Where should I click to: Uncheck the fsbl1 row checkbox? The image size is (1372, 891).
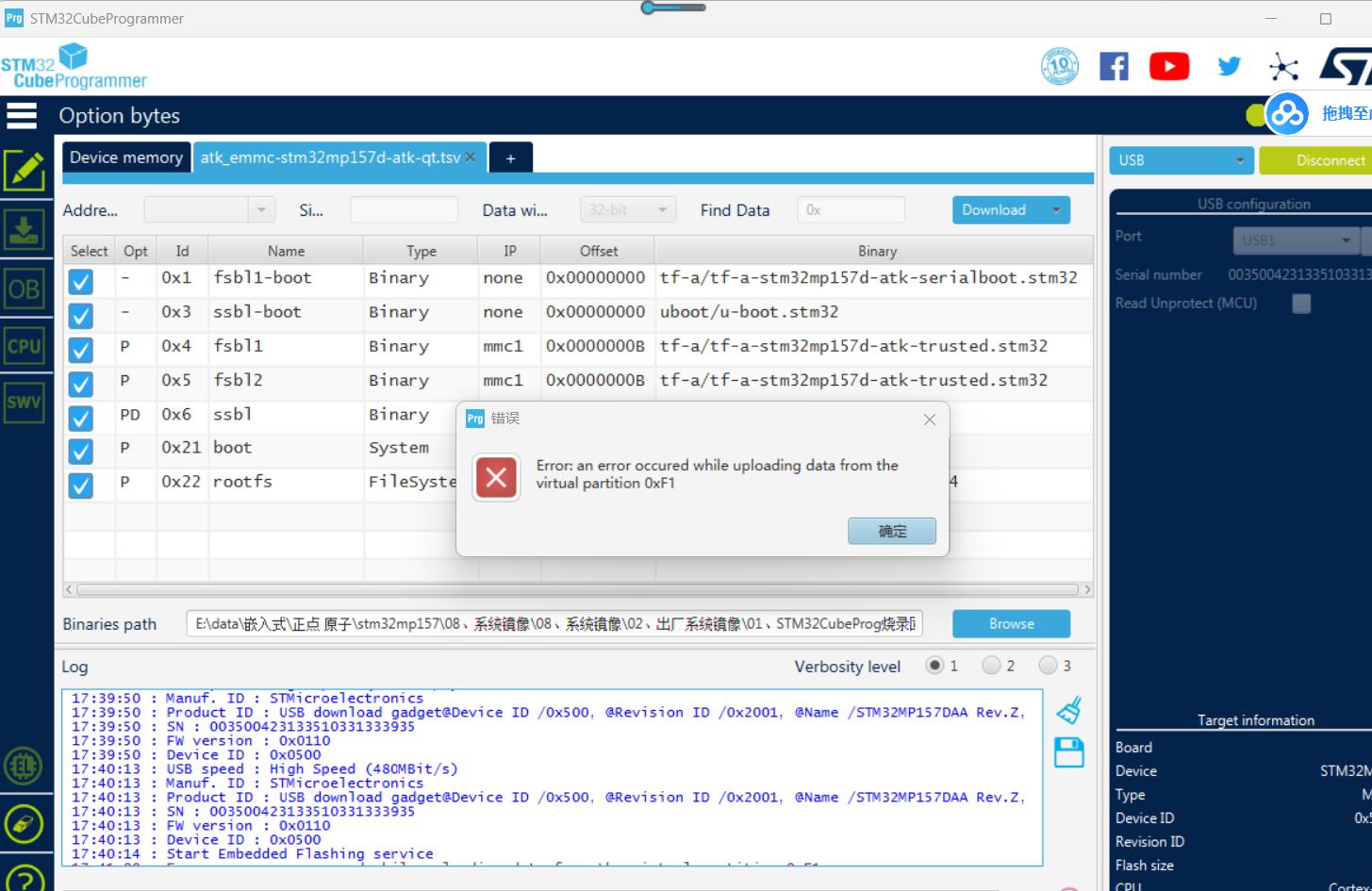click(x=81, y=350)
